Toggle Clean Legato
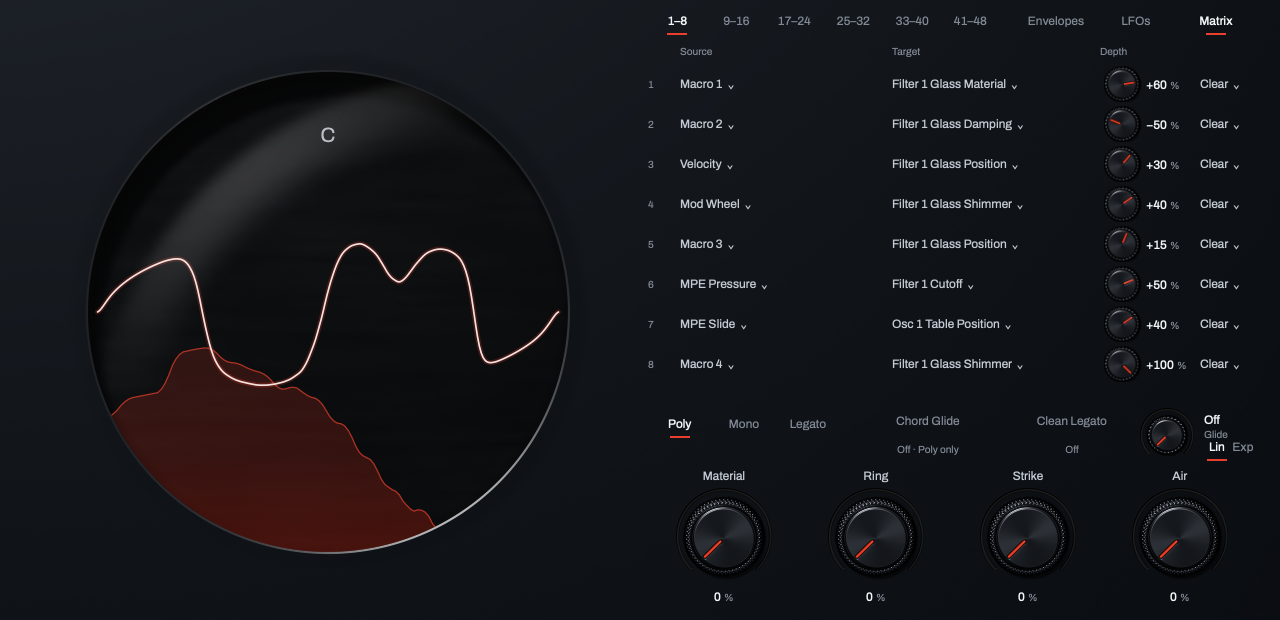 click(x=1072, y=422)
